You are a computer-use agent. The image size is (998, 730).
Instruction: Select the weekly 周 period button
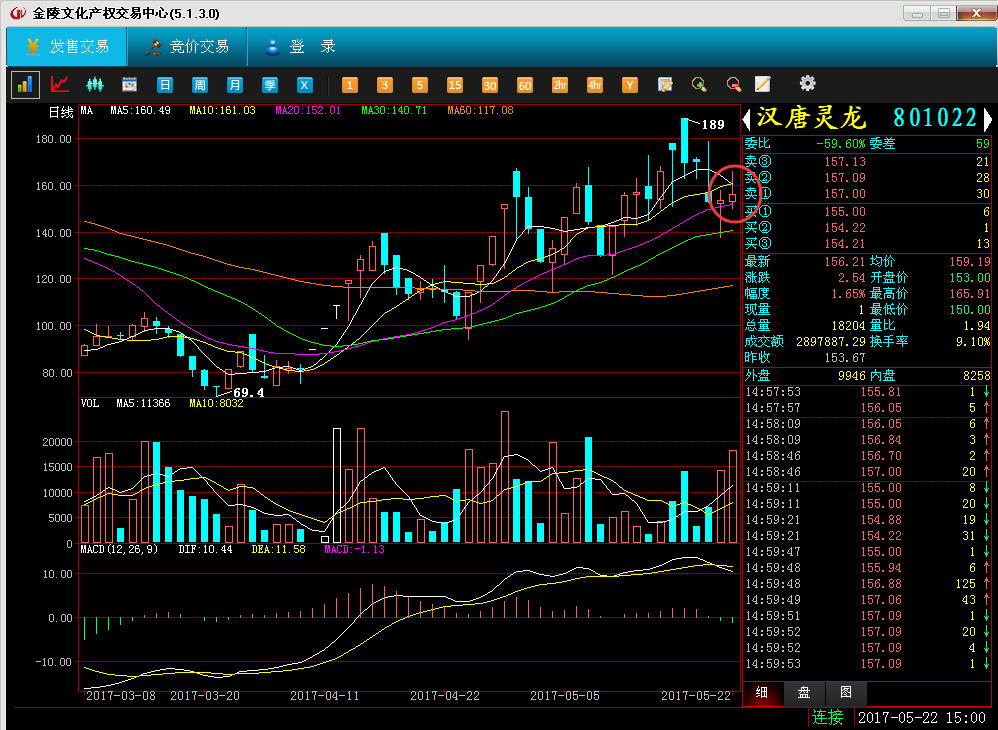click(200, 85)
